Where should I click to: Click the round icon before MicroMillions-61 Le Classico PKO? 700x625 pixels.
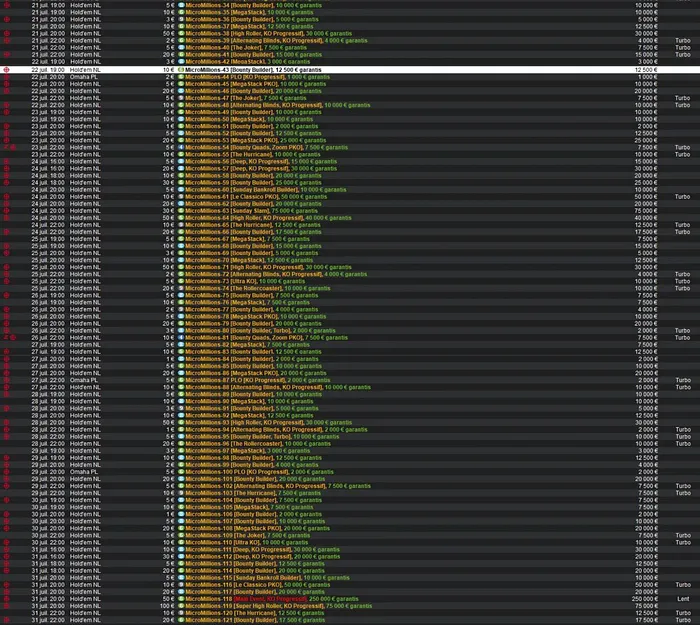181,197
